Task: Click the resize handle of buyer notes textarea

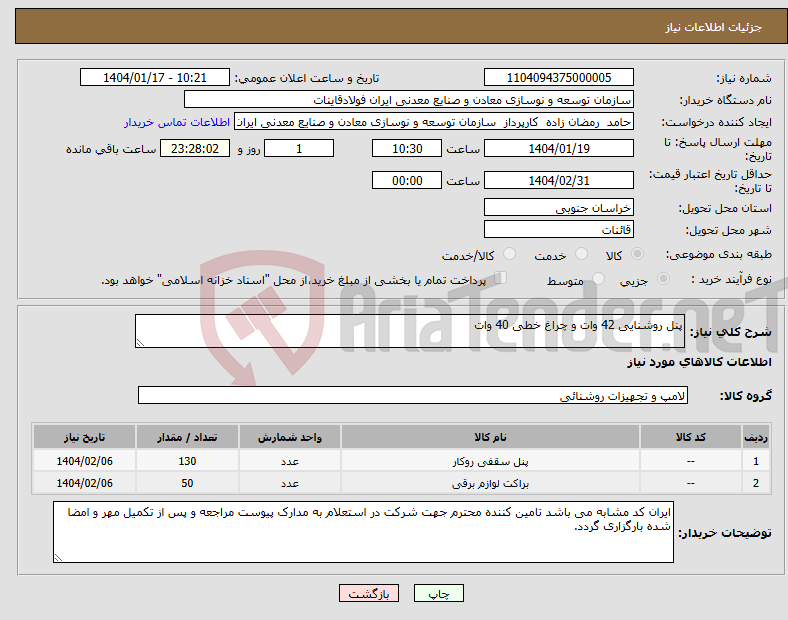Action: 58,558
